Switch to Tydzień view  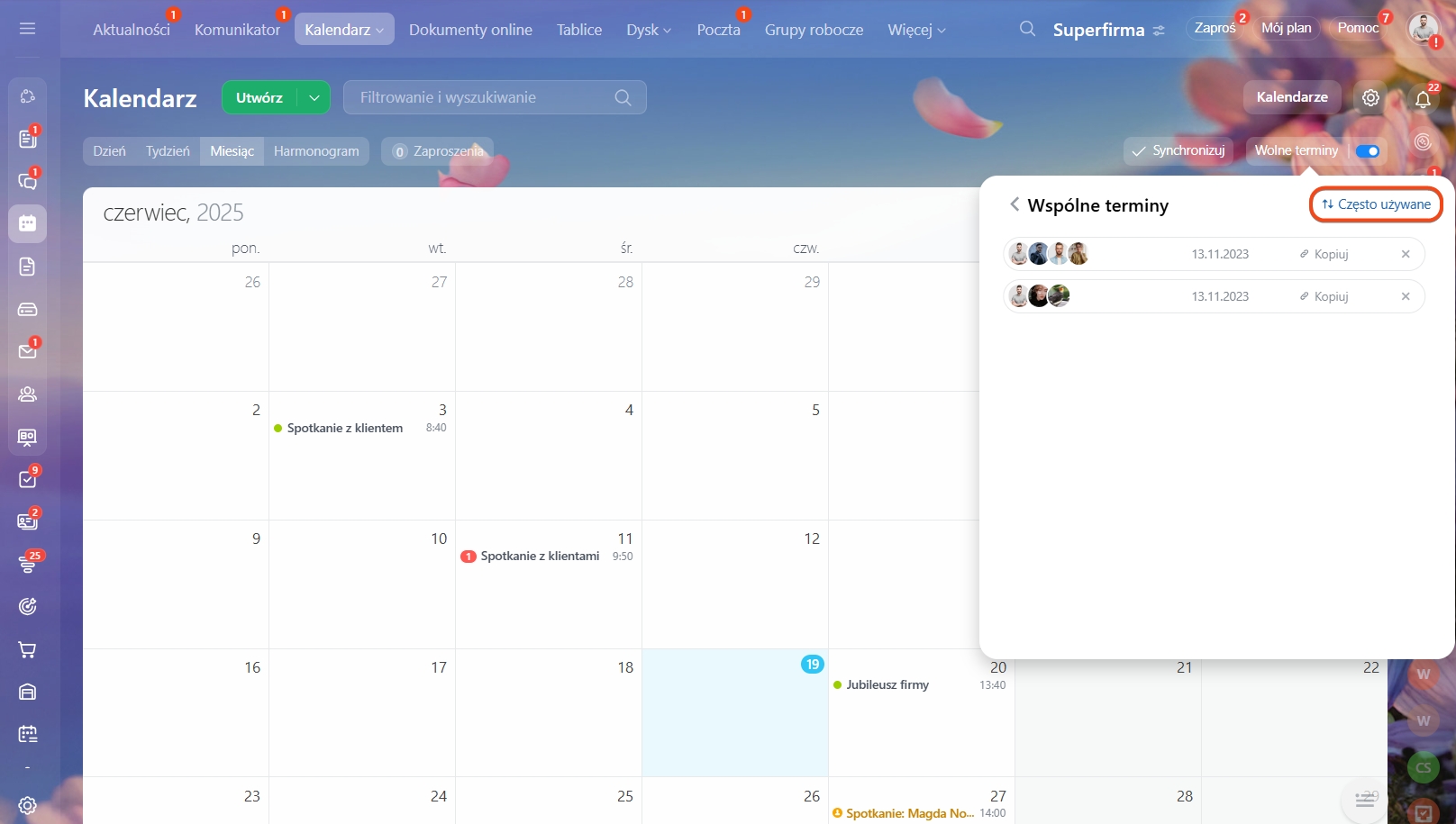pyautogui.click(x=168, y=151)
